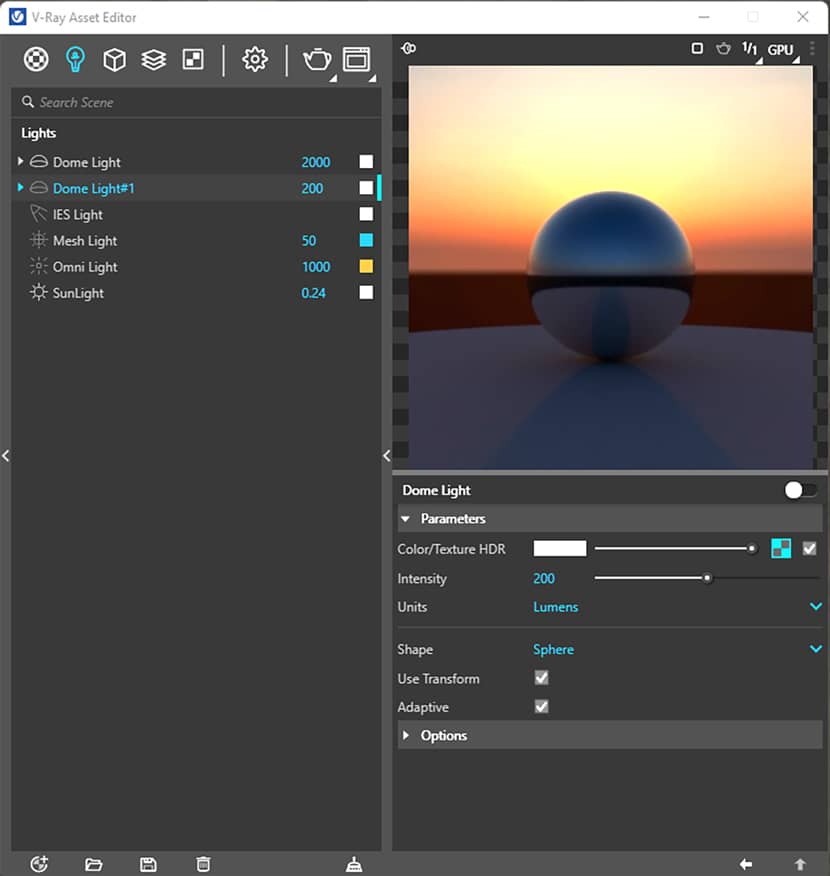The height and width of the screenshot is (876, 830).
Task: Click the up arrow icon at the bottom right
Action: (x=800, y=864)
